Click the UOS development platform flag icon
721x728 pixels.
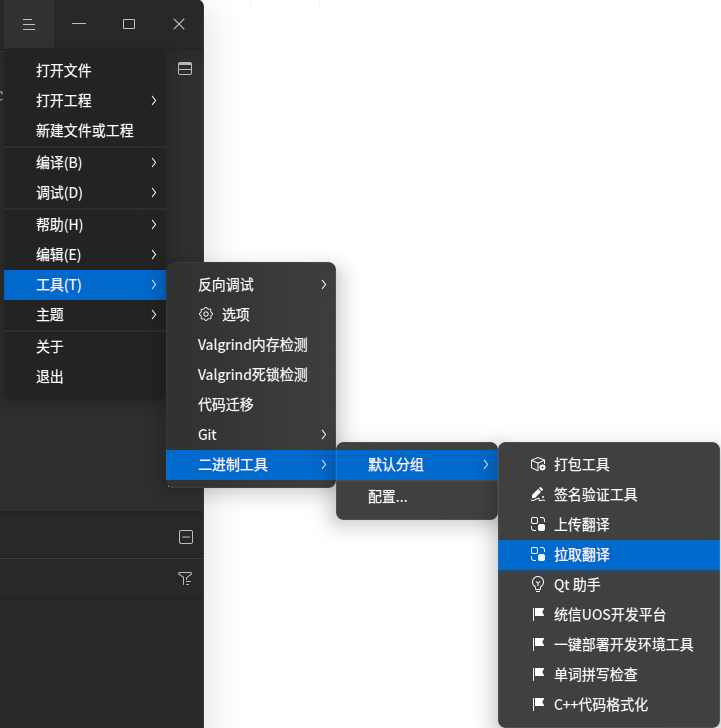point(537,615)
